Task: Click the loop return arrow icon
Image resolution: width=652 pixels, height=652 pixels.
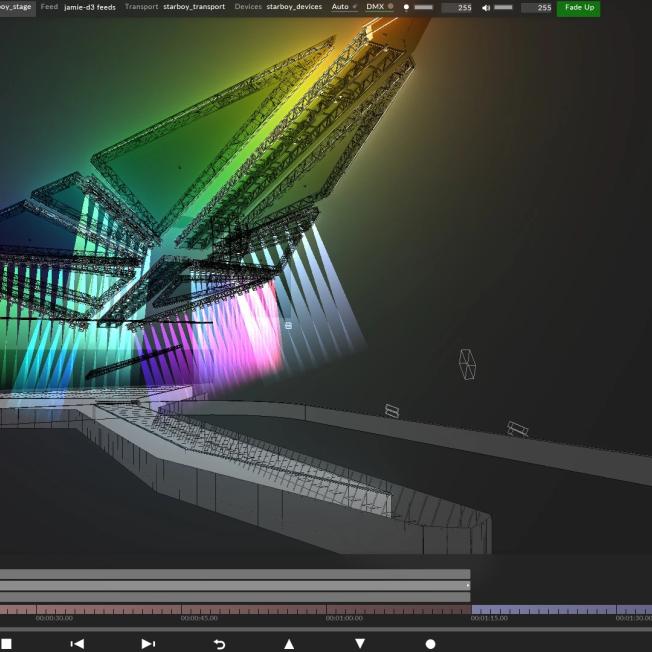Action: coord(219,644)
